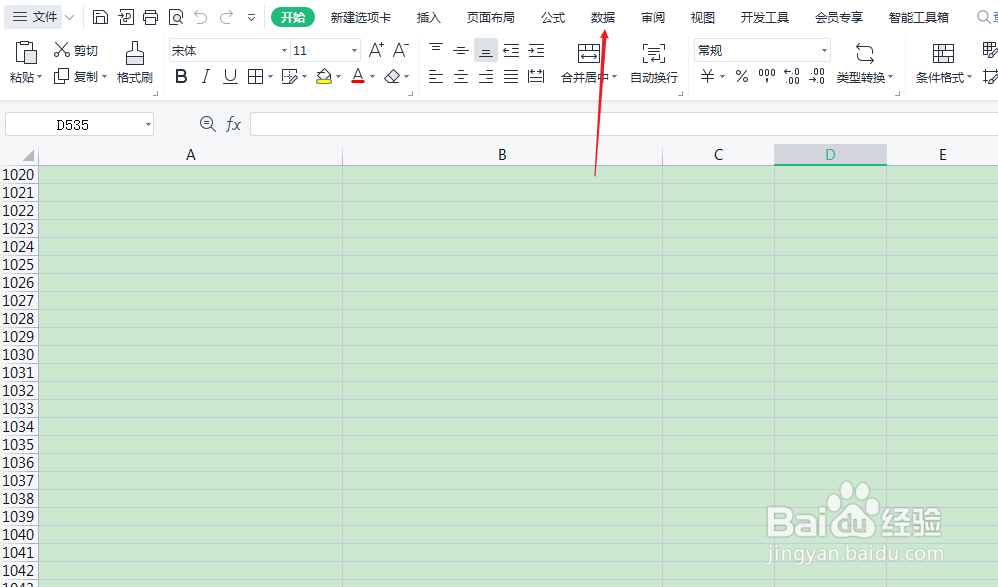Click distributed alignment icon
The width and height of the screenshot is (998, 587).
[x=537, y=77]
